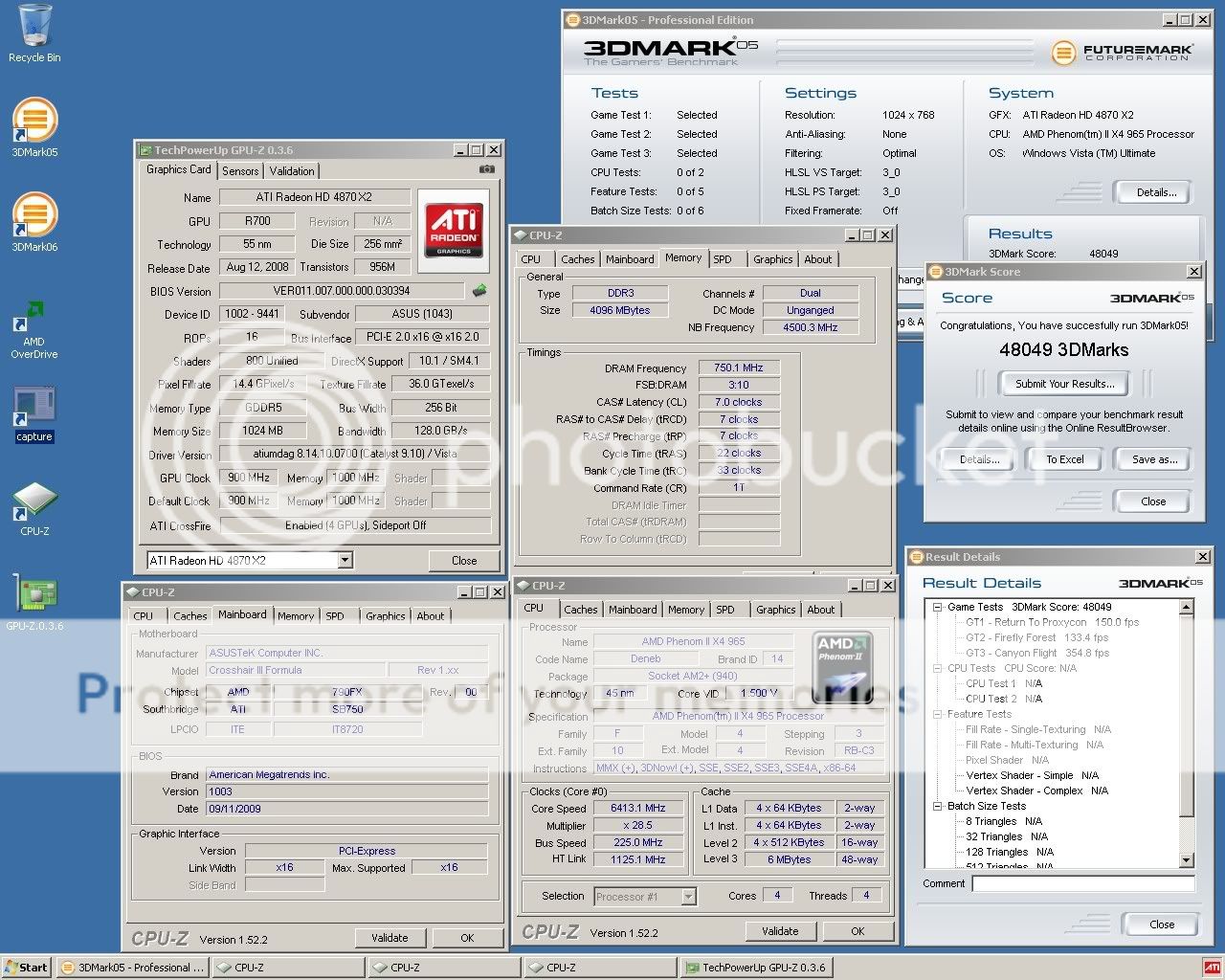This screenshot has height=980, width=1225.
Task: Click the ATI Radeon logo in GPU-Z
Action: [454, 229]
